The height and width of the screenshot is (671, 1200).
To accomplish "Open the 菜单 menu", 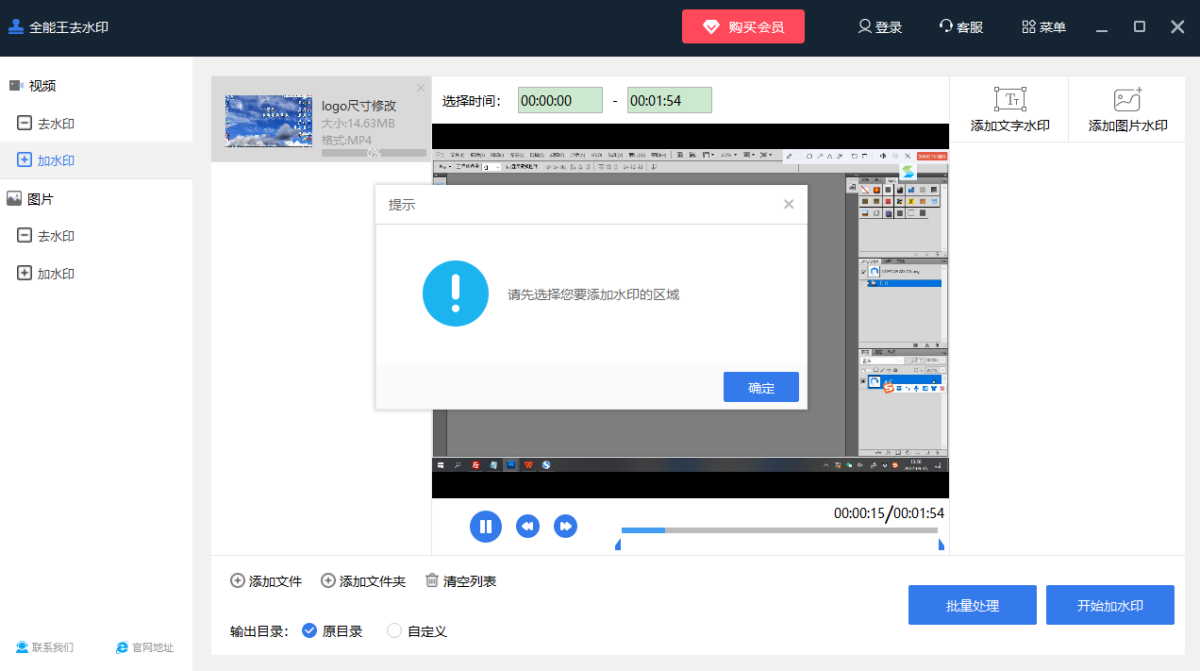I will coord(1043,27).
